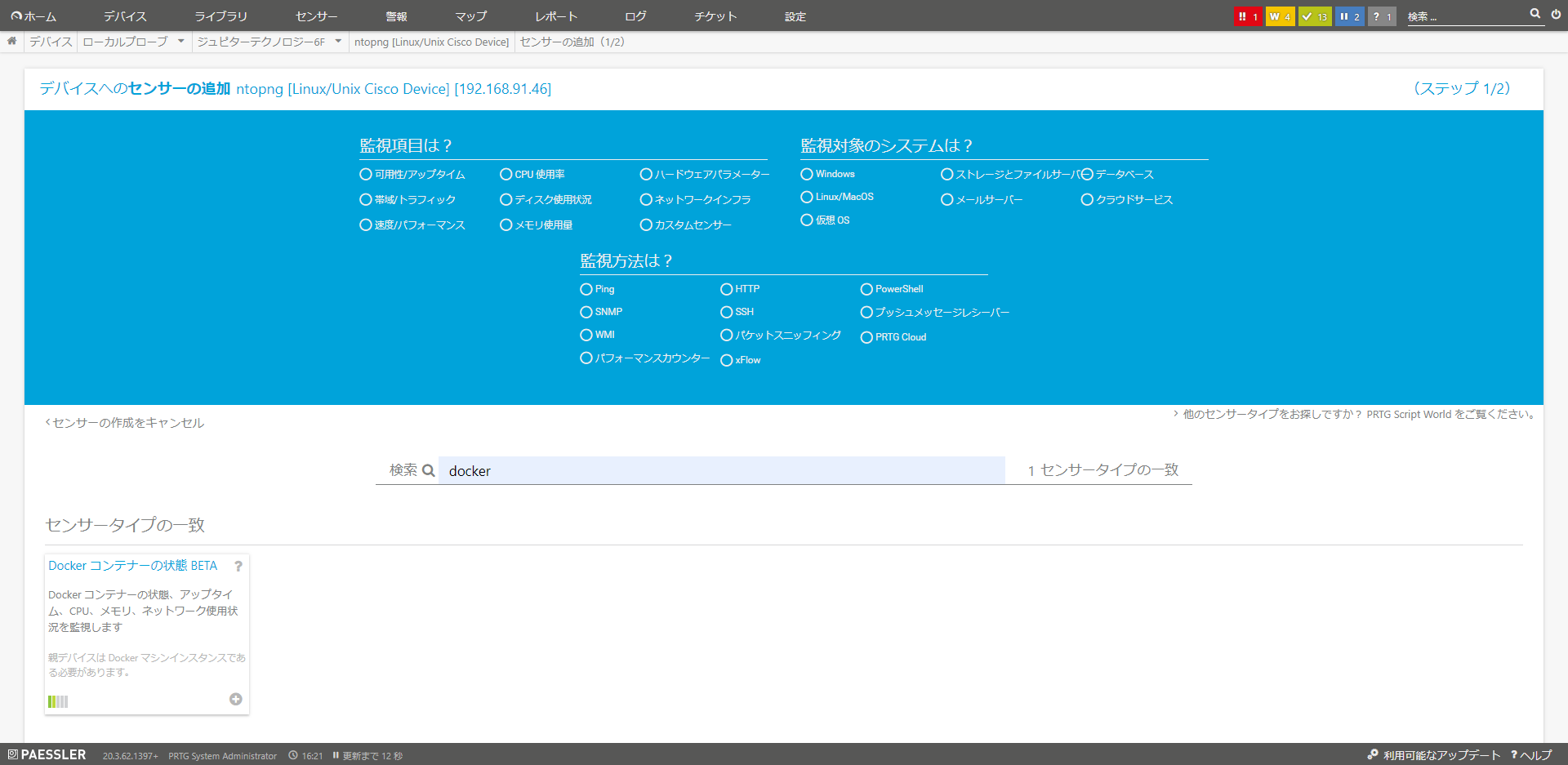
Task: Open the 警報 menu
Action: pos(396,16)
